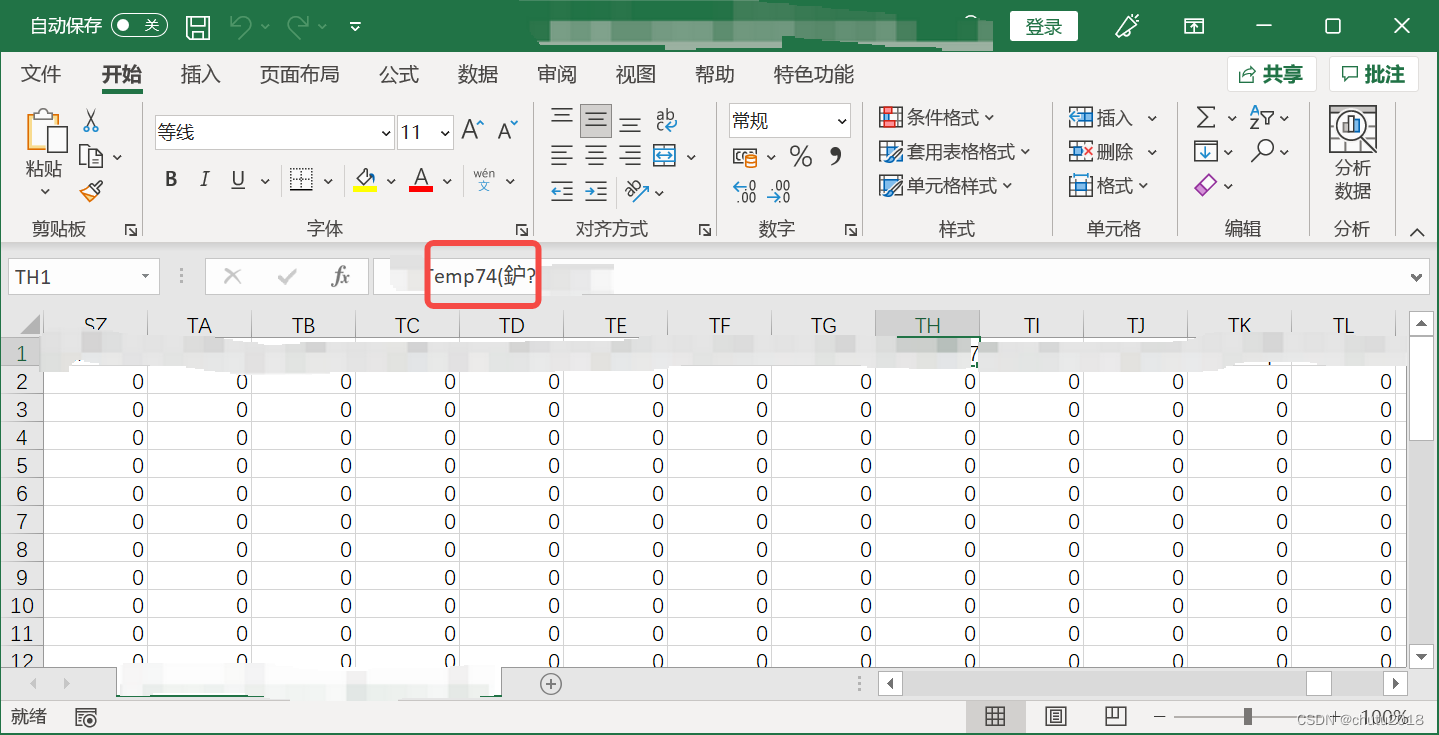Click the save icon in Quick Access Toolbar

point(197,27)
